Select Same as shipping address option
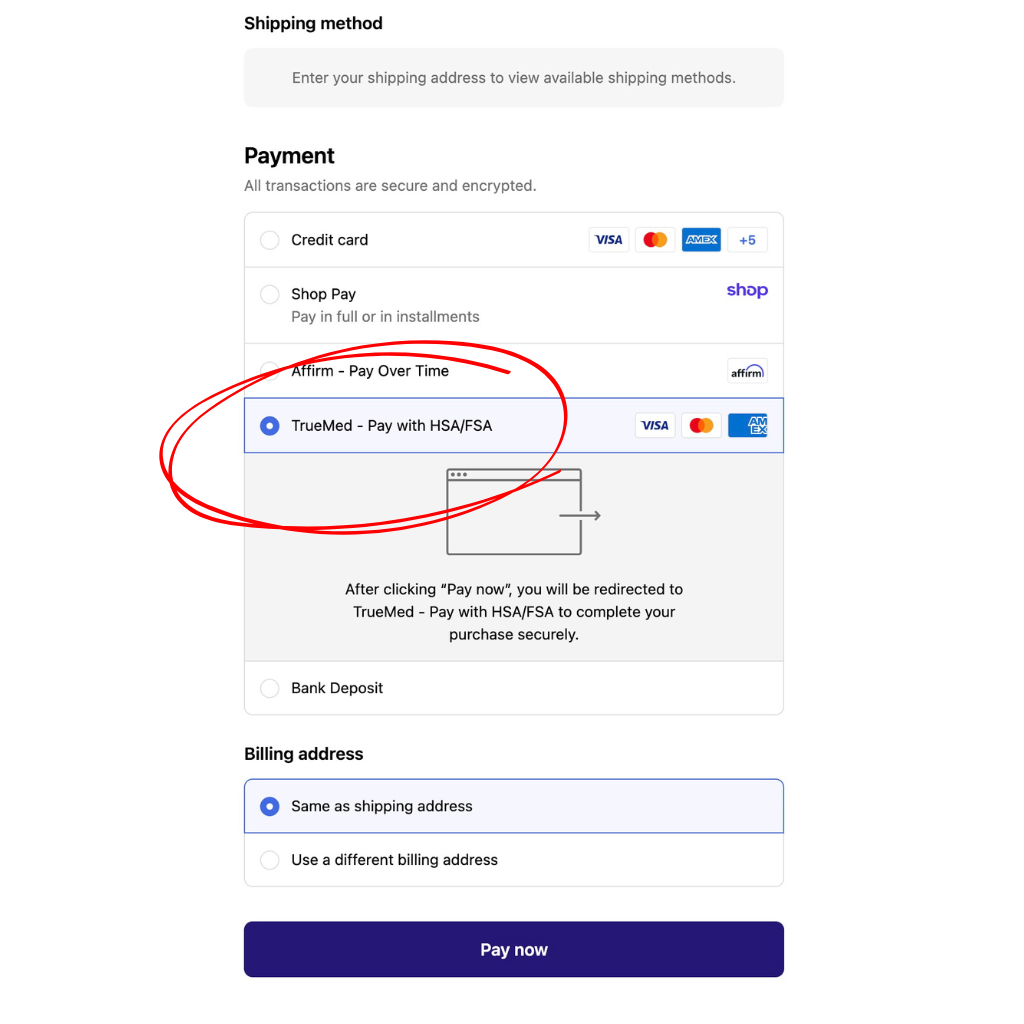Viewport: 1024px width, 1024px height. [x=270, y=806]
